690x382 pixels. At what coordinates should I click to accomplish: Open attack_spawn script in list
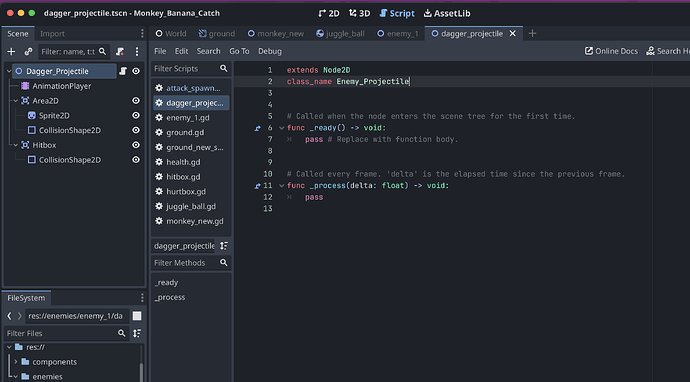[191, 88]
